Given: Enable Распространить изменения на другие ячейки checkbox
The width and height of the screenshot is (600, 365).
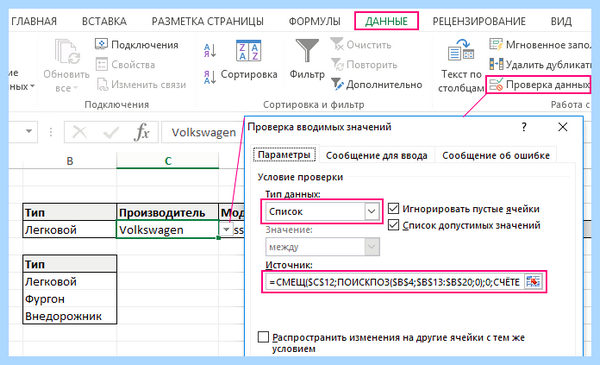Looking at the screenshot, I should (263, 337).
